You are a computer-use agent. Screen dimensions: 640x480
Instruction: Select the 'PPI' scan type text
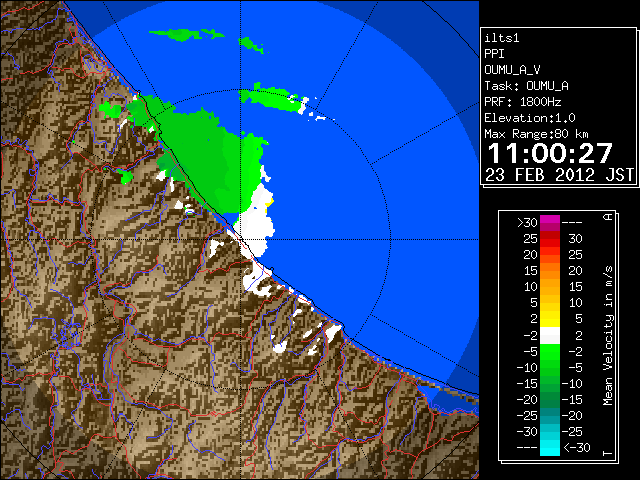494,54
